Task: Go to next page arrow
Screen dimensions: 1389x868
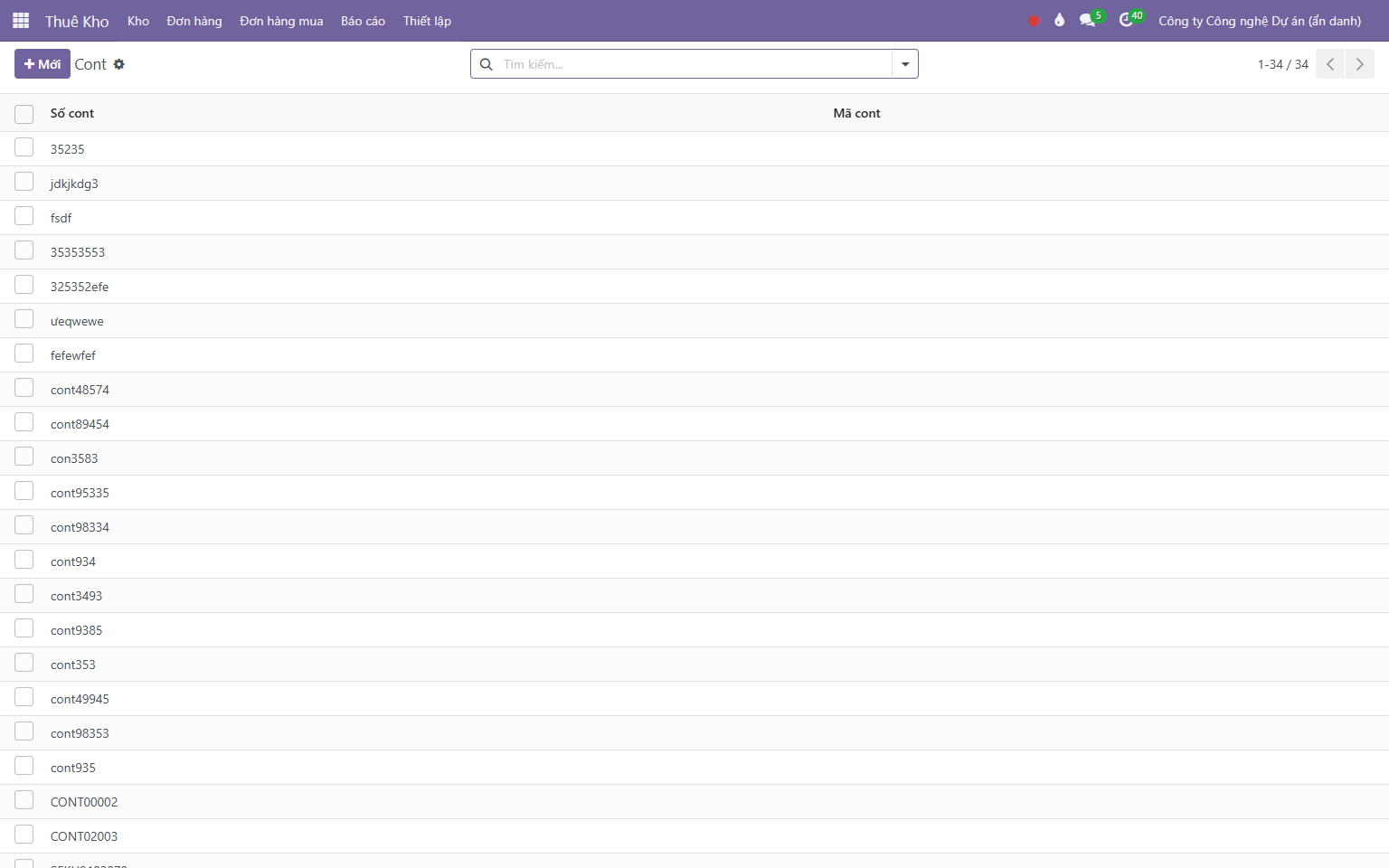Action: [x=1360, y=64]
